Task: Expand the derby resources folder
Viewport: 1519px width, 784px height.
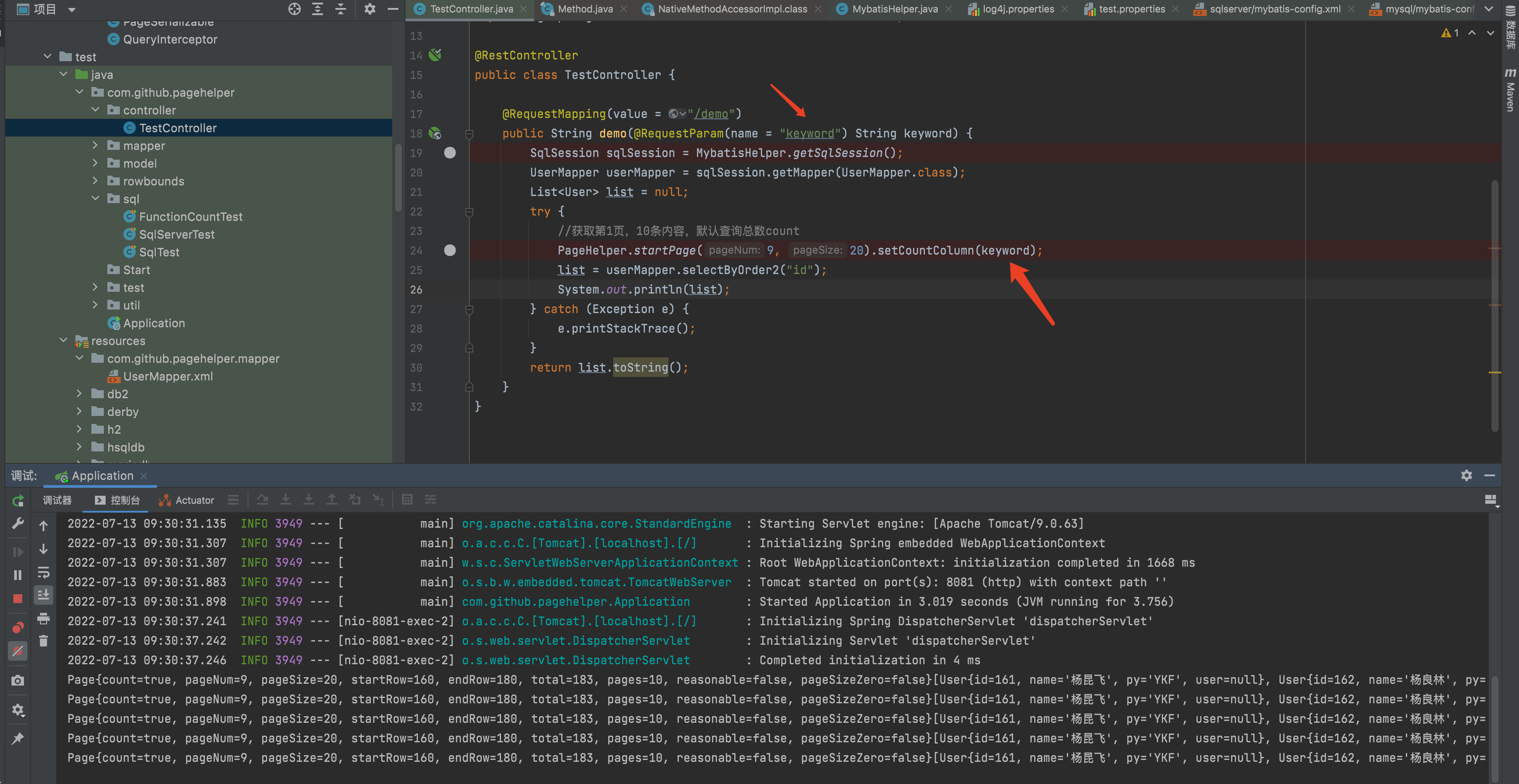Action: click(x=79, y=412)
